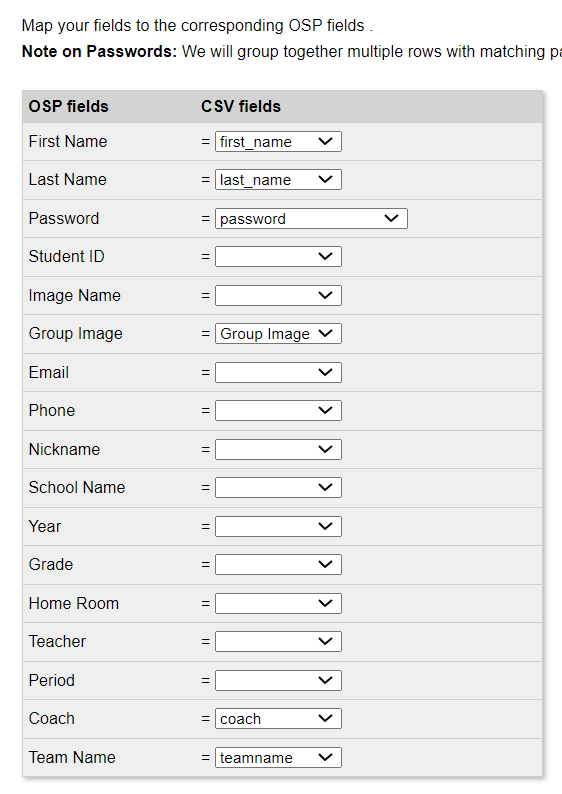Open the First Name CSV field dropdown

pyautogui.click(x=278, y=141)
